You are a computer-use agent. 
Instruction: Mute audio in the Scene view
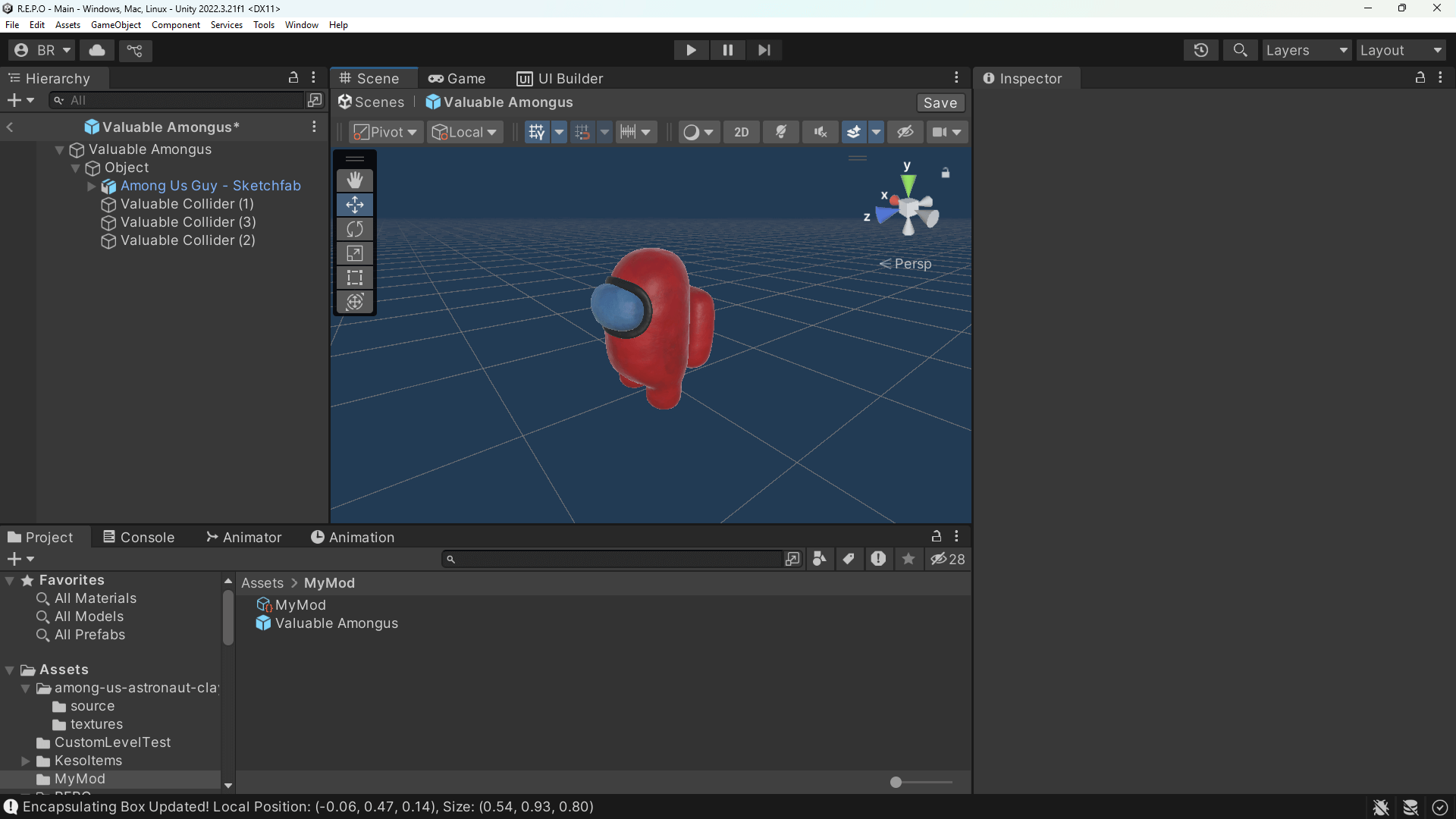(820, 131)
